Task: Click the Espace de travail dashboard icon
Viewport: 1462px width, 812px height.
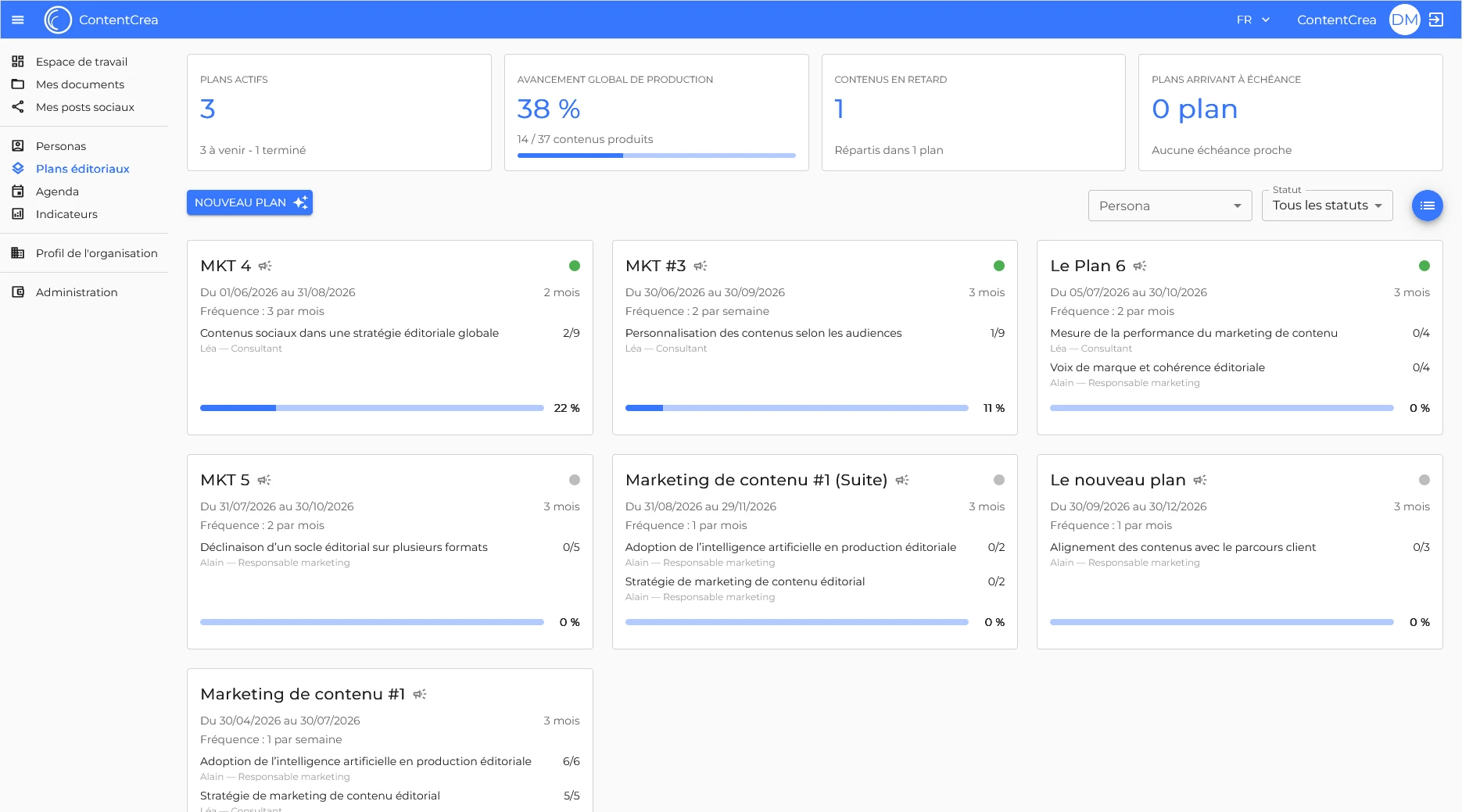Action: (18, 61)
